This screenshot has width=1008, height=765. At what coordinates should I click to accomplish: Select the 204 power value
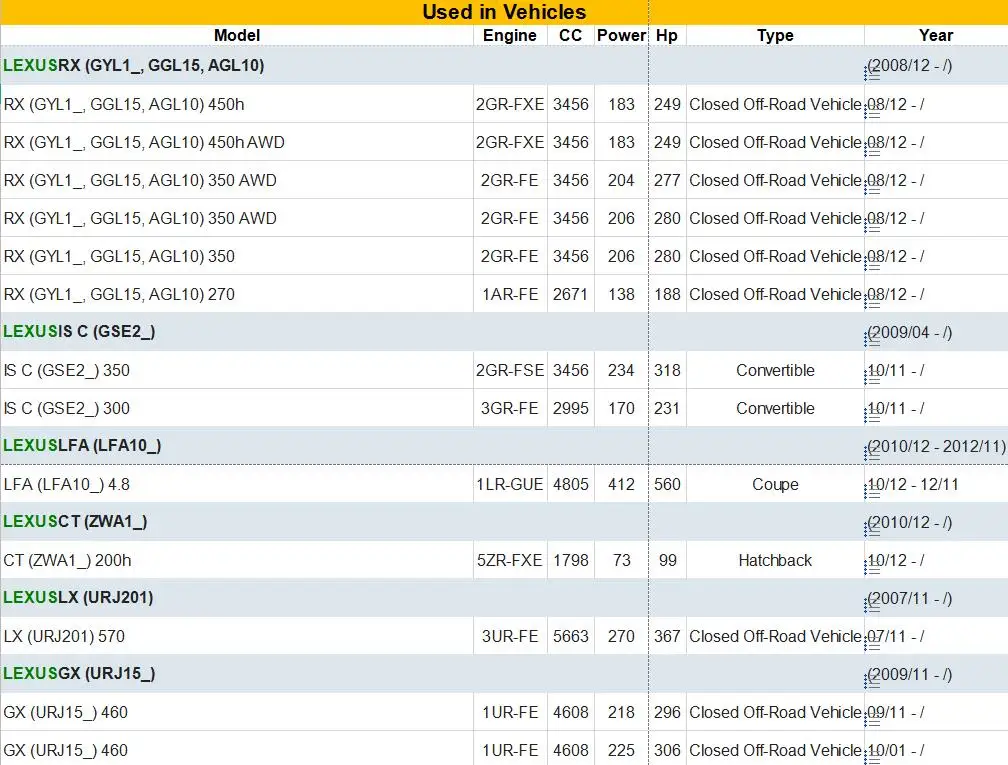pyautogui.click(x=621, y=180)
